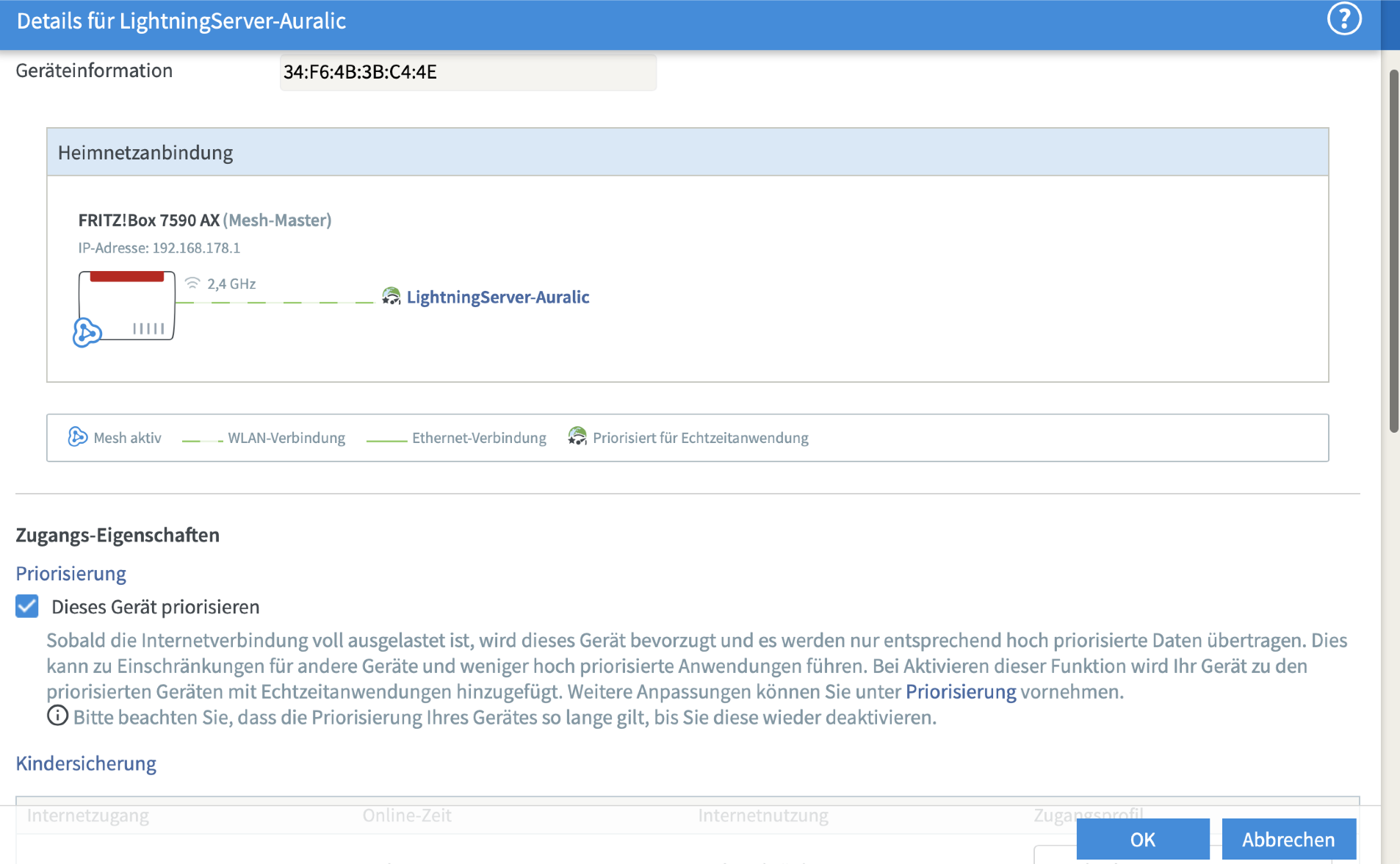Click the Internetzugang column header
The width and height of the screenshot is (1400, 864).
pyautogui.click(x=87, y=816)
